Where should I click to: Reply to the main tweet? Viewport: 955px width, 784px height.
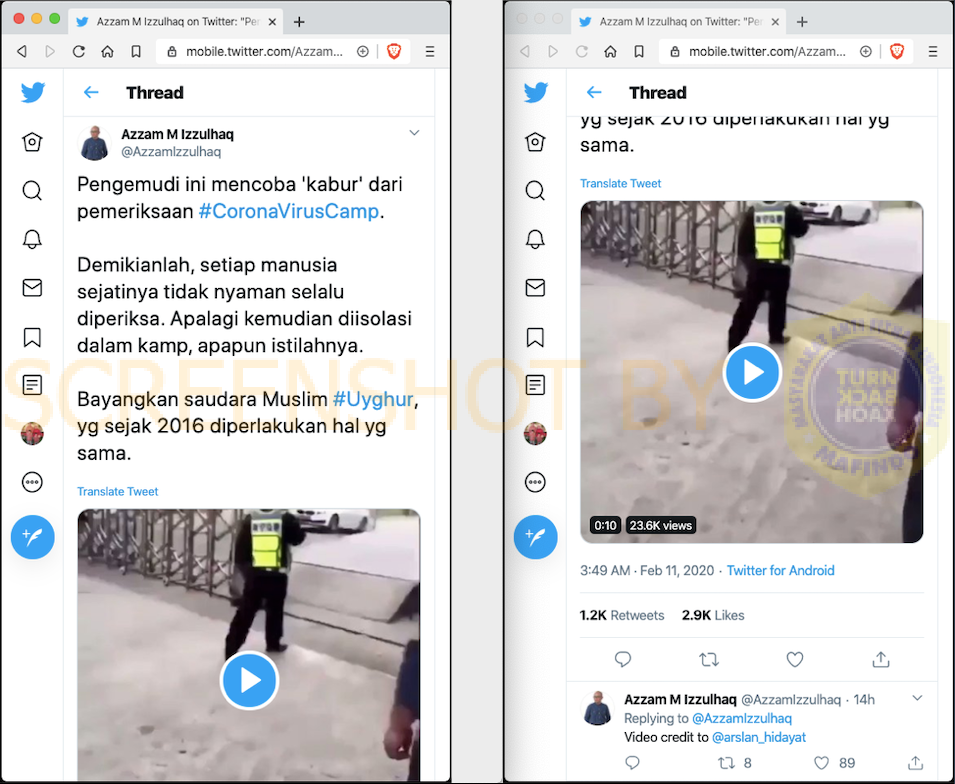(x=623, y=659)
